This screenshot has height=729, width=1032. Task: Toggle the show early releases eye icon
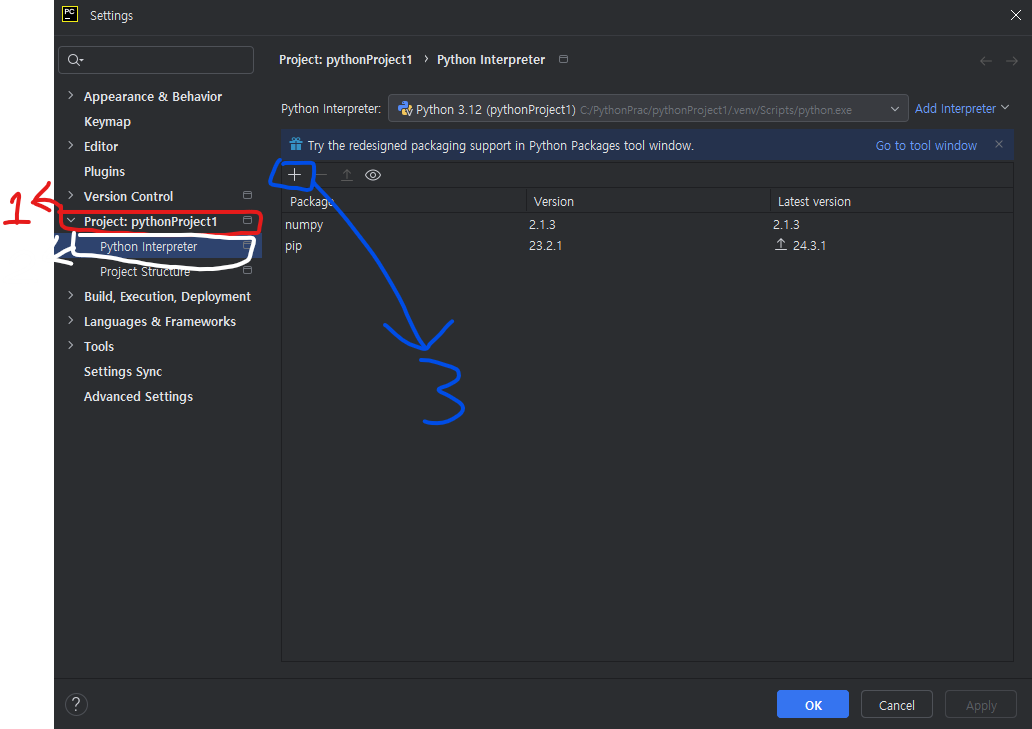pos(373,174)
